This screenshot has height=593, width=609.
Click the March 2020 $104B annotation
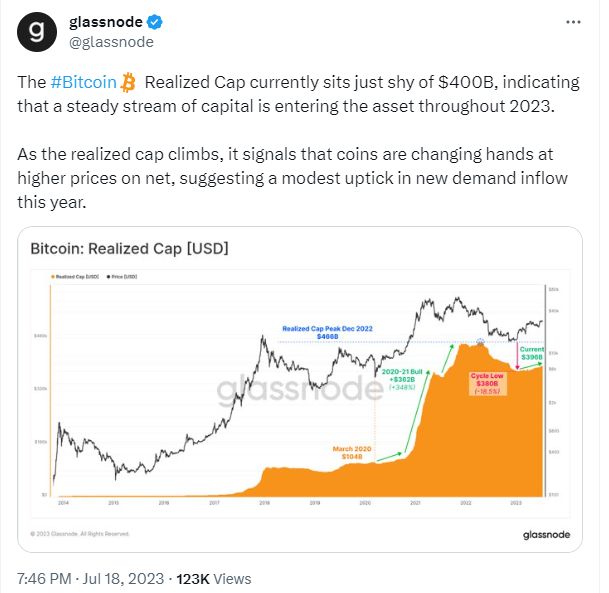(350, 454)
